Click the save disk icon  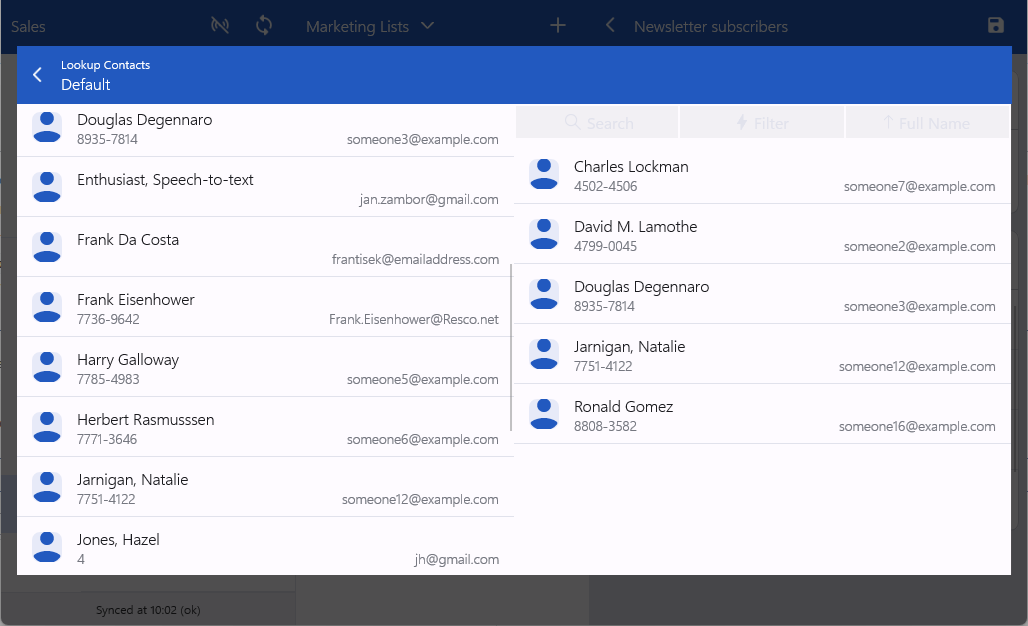pyautogui.click(x=995, y=26)
